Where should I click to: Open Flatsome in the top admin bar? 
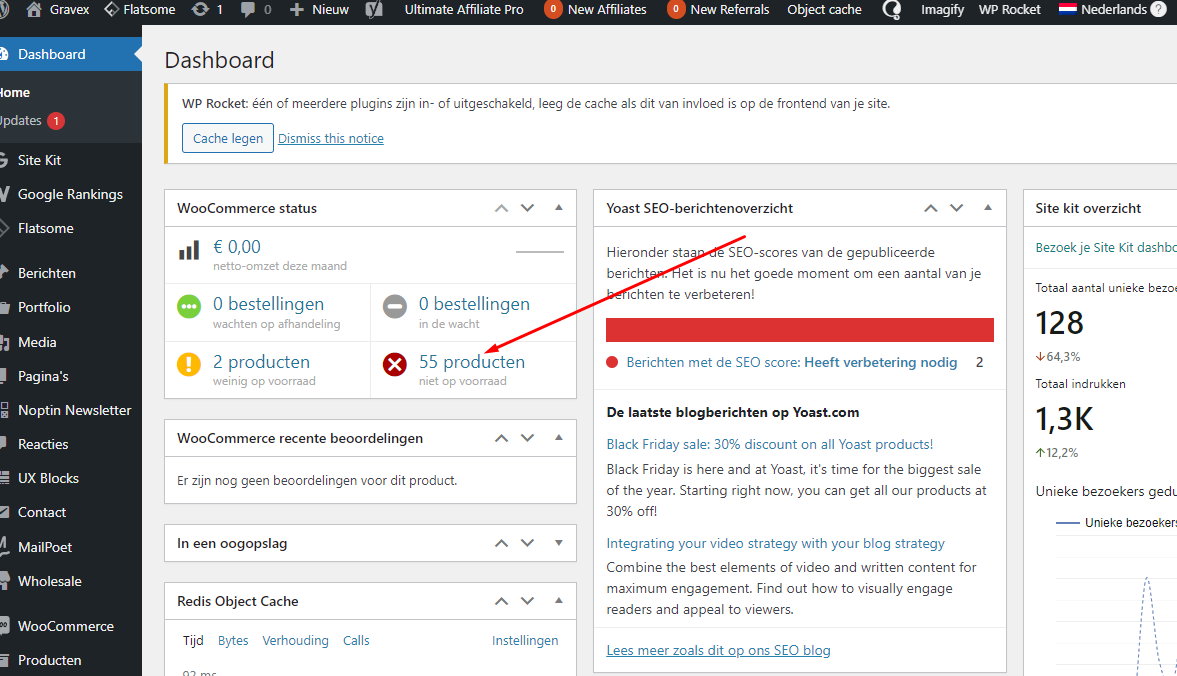click(140, 10)
